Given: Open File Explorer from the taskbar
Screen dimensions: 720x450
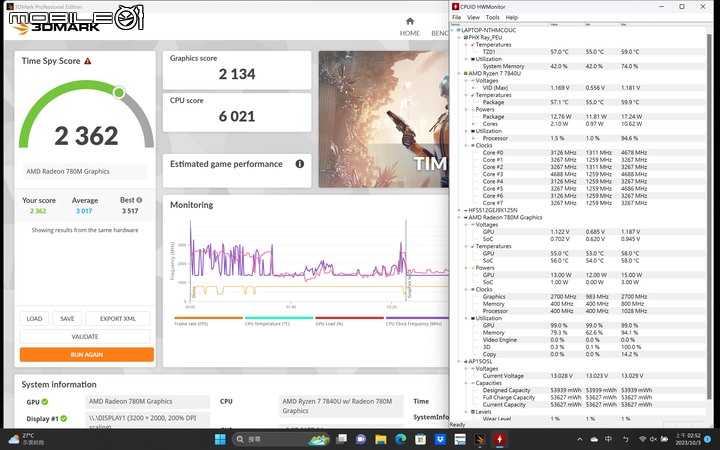Looking at the screenshot, I should pos(381,439).
